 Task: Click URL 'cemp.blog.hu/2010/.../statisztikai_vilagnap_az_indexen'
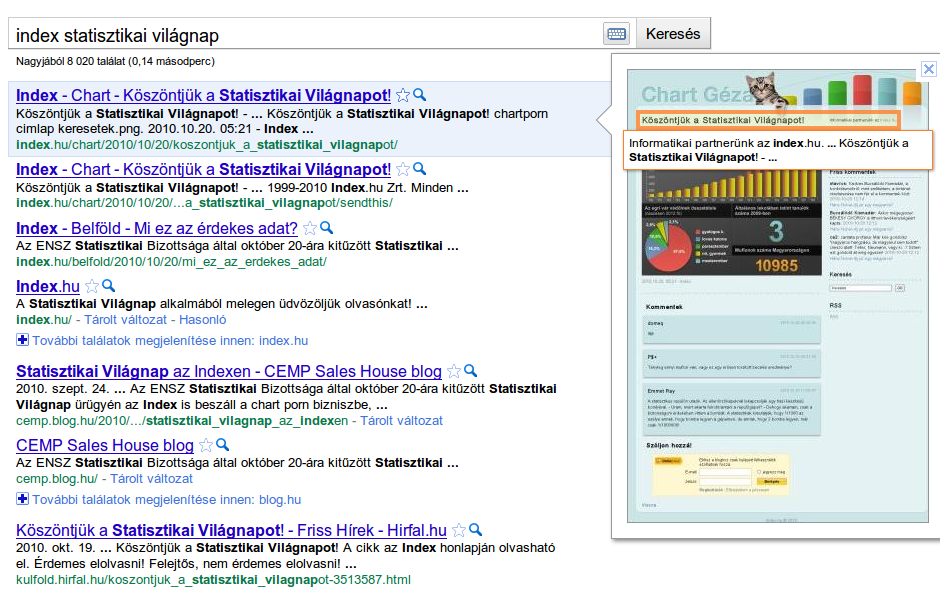182,421
